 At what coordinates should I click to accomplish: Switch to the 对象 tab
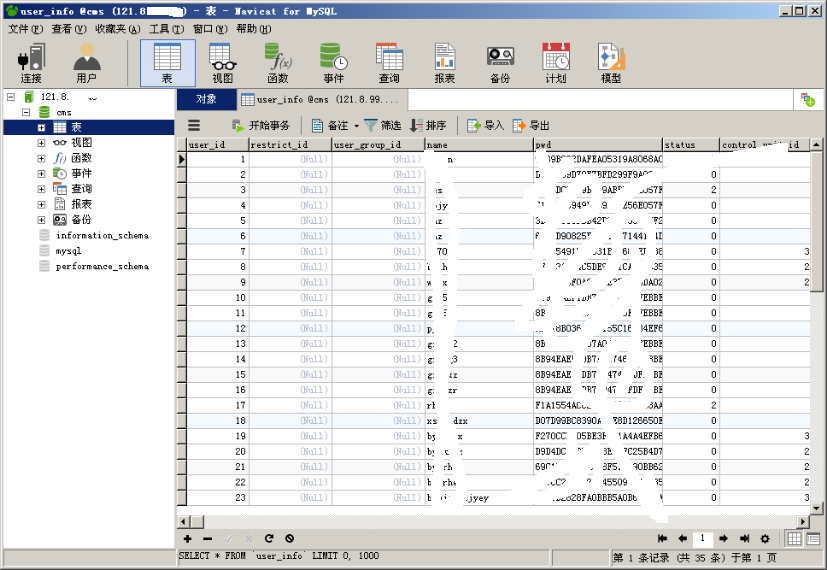pos(206,99)
